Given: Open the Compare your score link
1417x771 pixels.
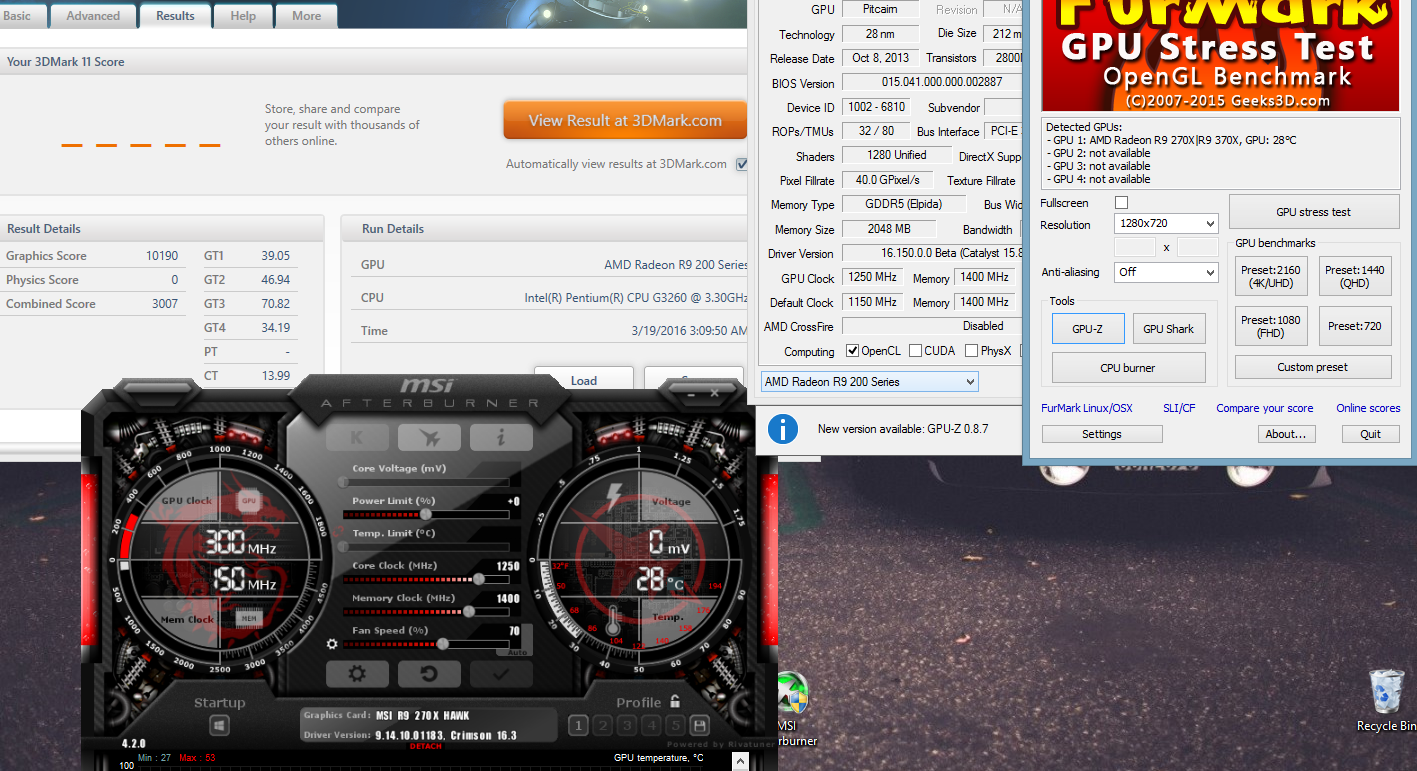Looking at the screenshot, I should 1264,408.
